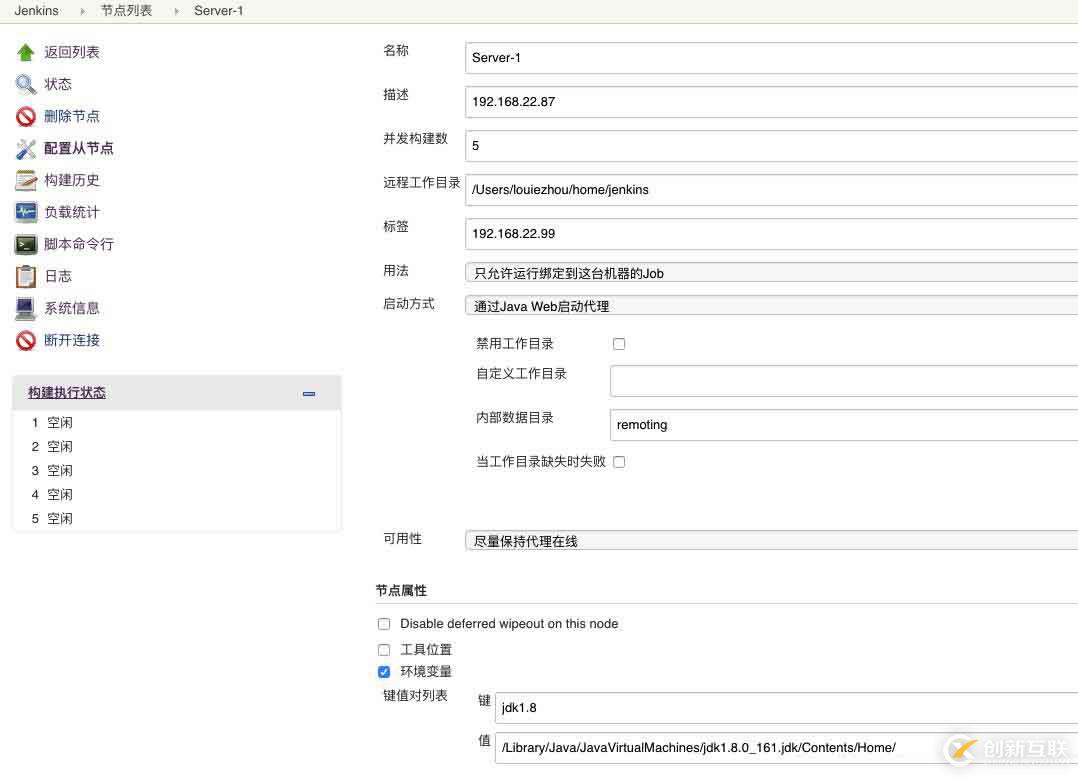
Task: Open the breadcrumb arrow after 节点列表
Action: click(176, 12)
